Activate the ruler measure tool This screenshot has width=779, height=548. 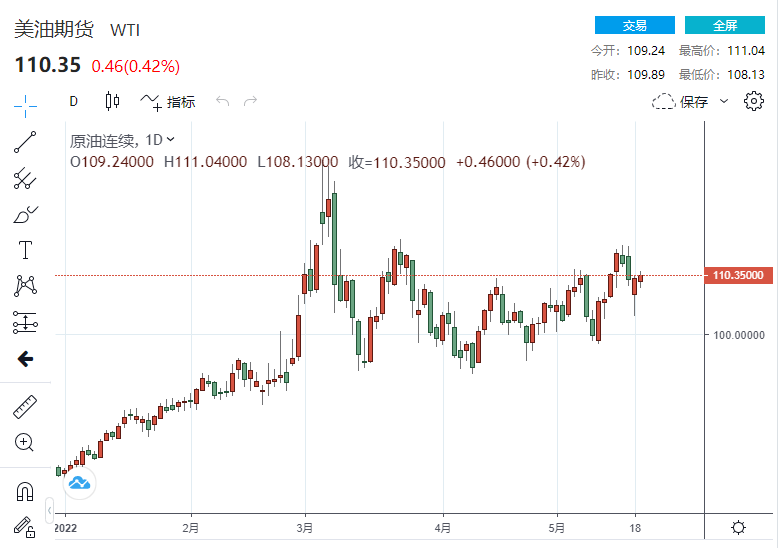(x=25, y=407)
